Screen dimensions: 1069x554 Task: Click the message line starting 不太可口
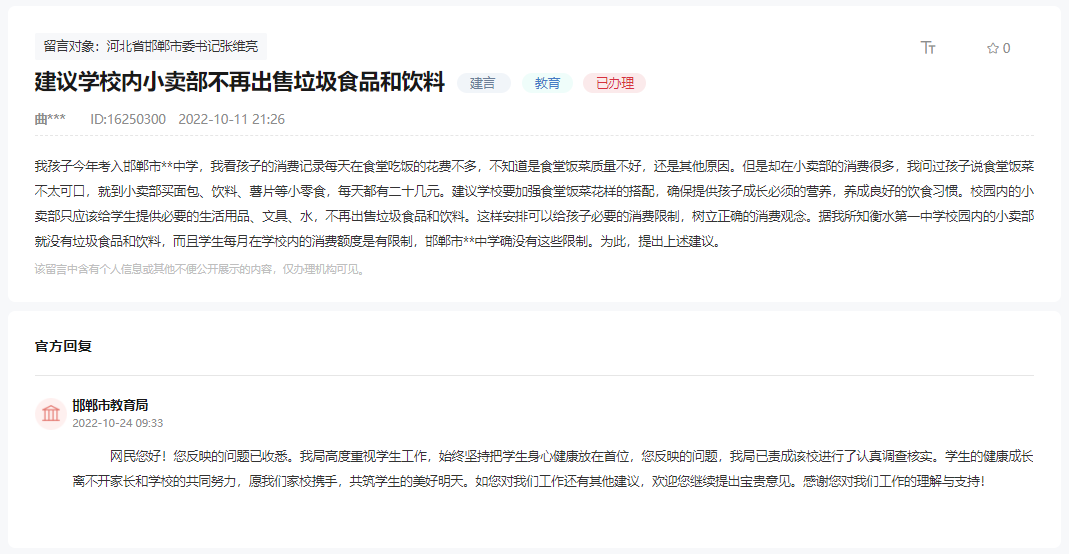(534, 191)
